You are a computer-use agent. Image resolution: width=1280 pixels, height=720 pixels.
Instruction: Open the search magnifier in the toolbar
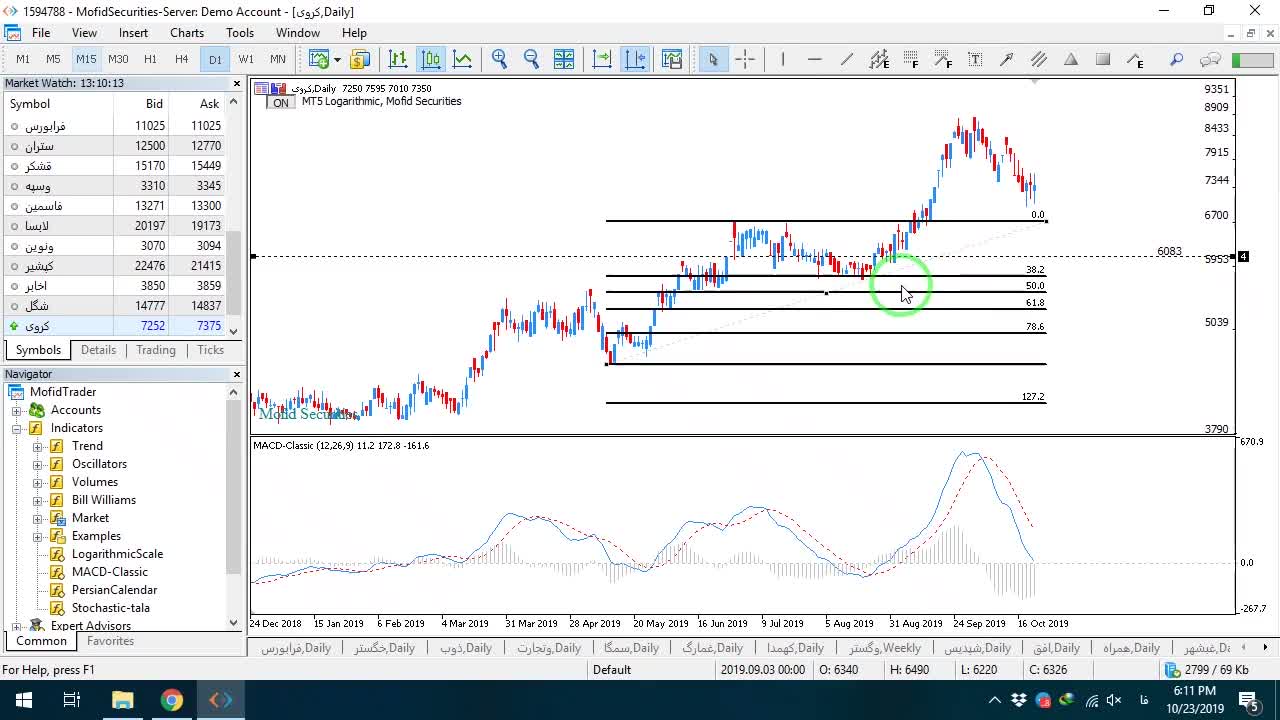(1177, 59)
